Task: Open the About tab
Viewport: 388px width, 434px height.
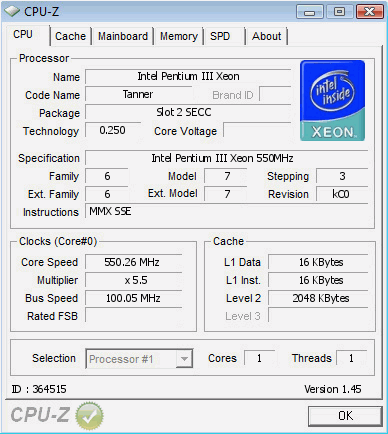Action: pyautogui.click(x=267, y=36)
